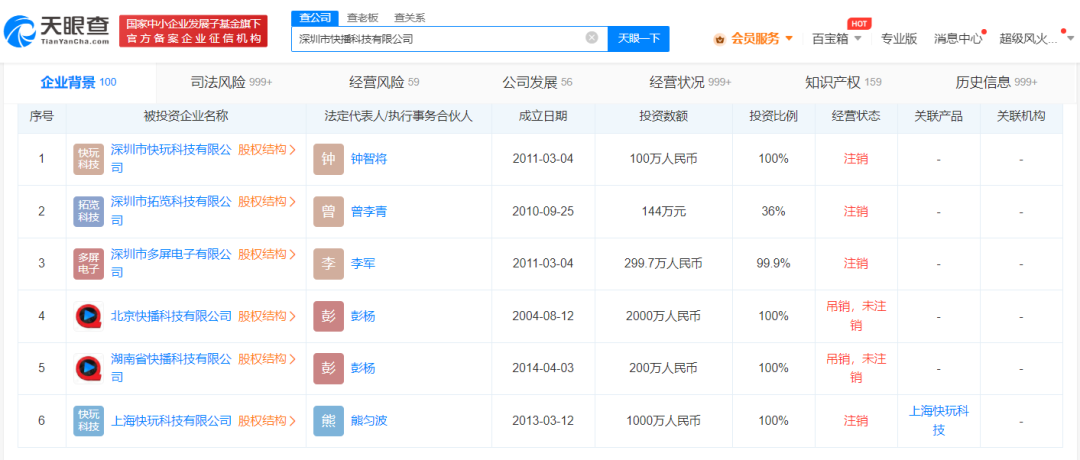
Task: Click the 多屏电子 company logo icon
Action: tap(88, 264)
